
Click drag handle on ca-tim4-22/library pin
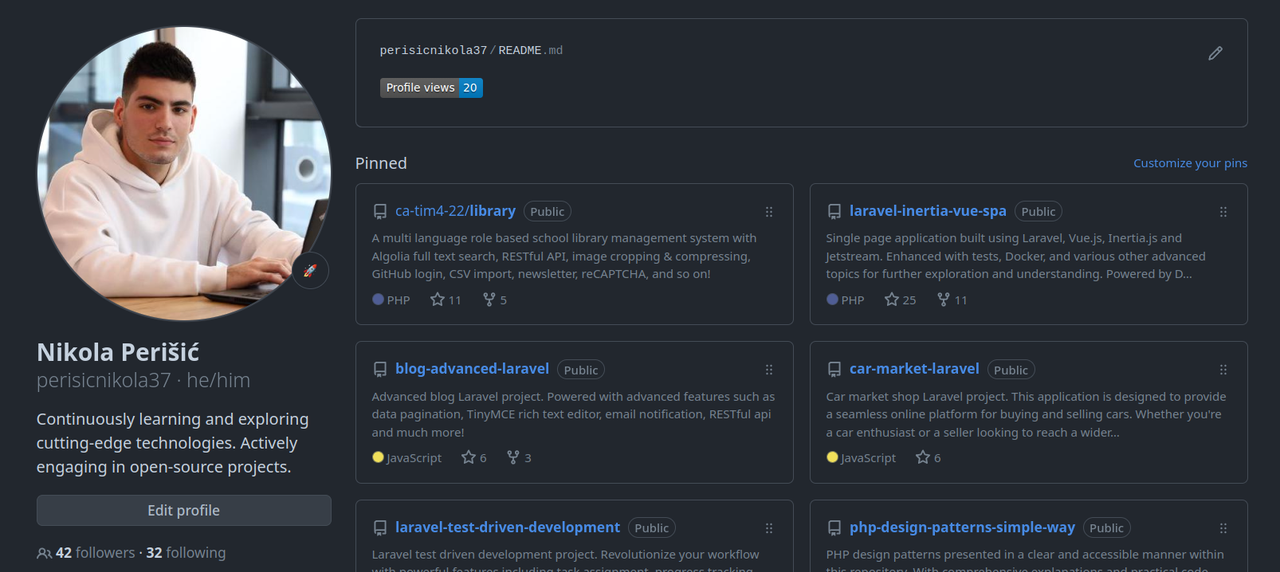(769, 212)
